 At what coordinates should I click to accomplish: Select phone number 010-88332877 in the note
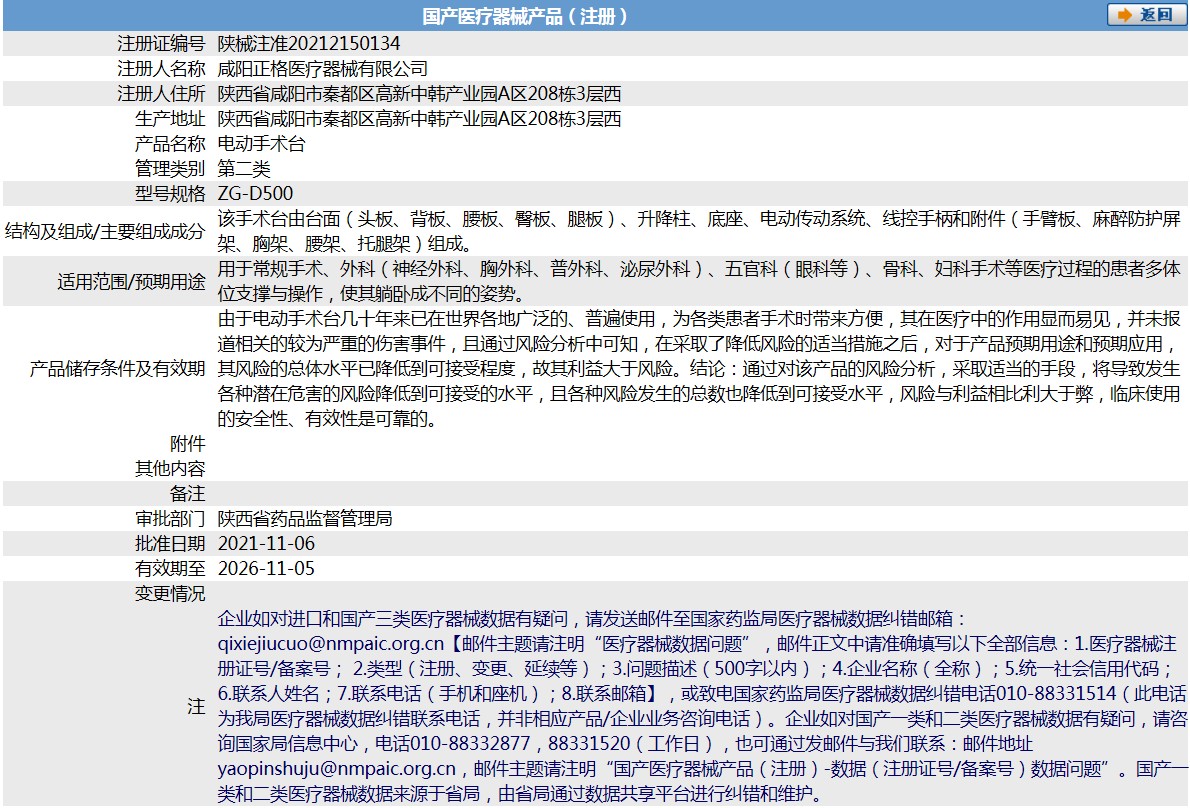471,744
